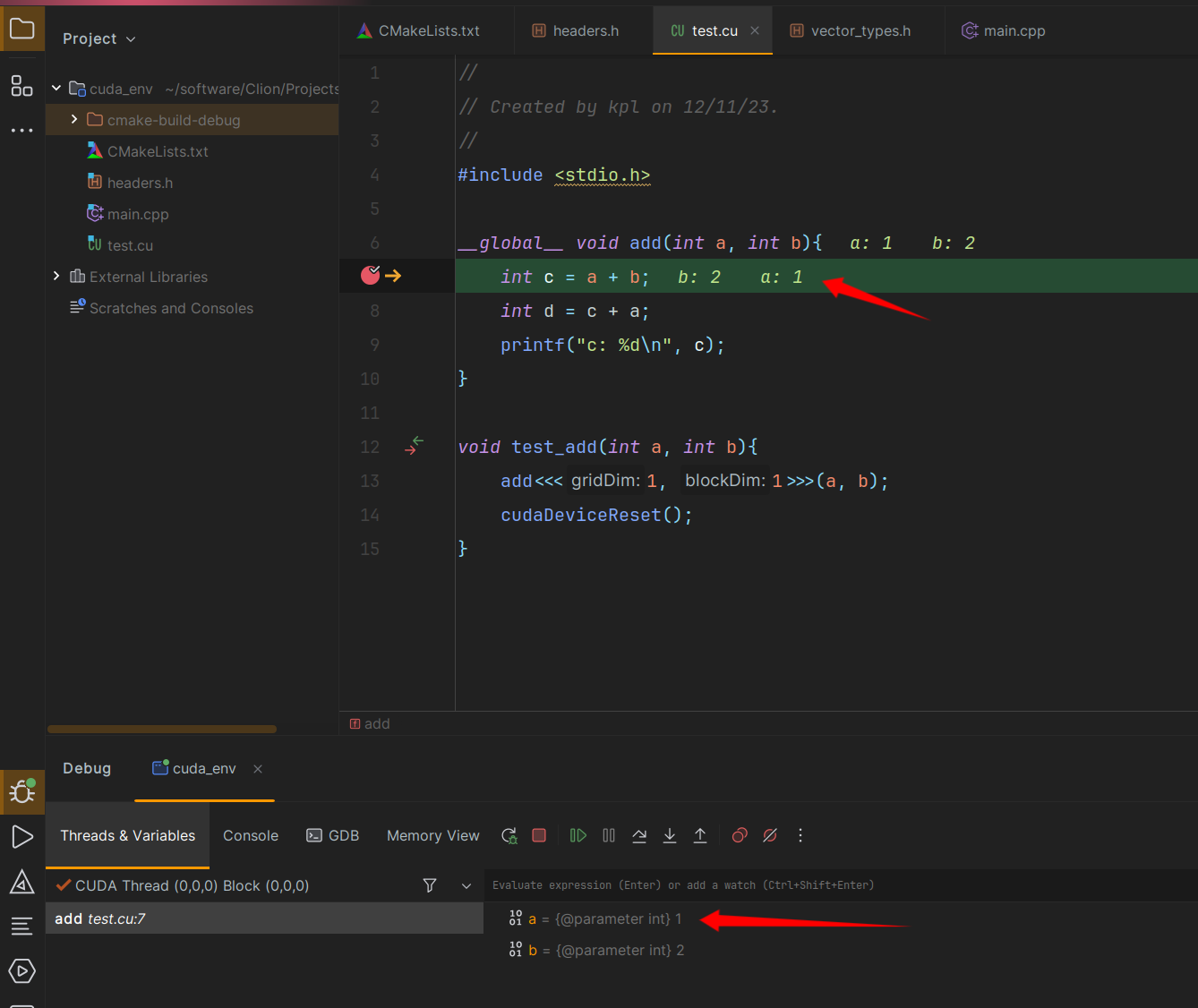Place cursor on cudaDeviceReset call
The image size is (1198, 1008).
pyautogui.click(x=580, y=515)
